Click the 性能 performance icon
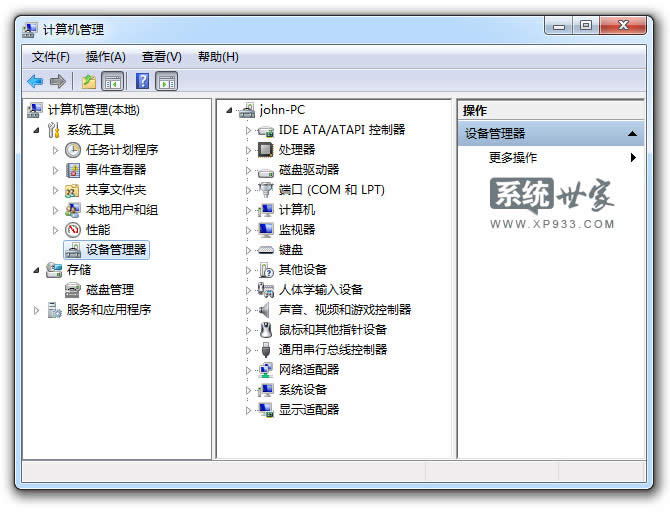 pos(73,230)
